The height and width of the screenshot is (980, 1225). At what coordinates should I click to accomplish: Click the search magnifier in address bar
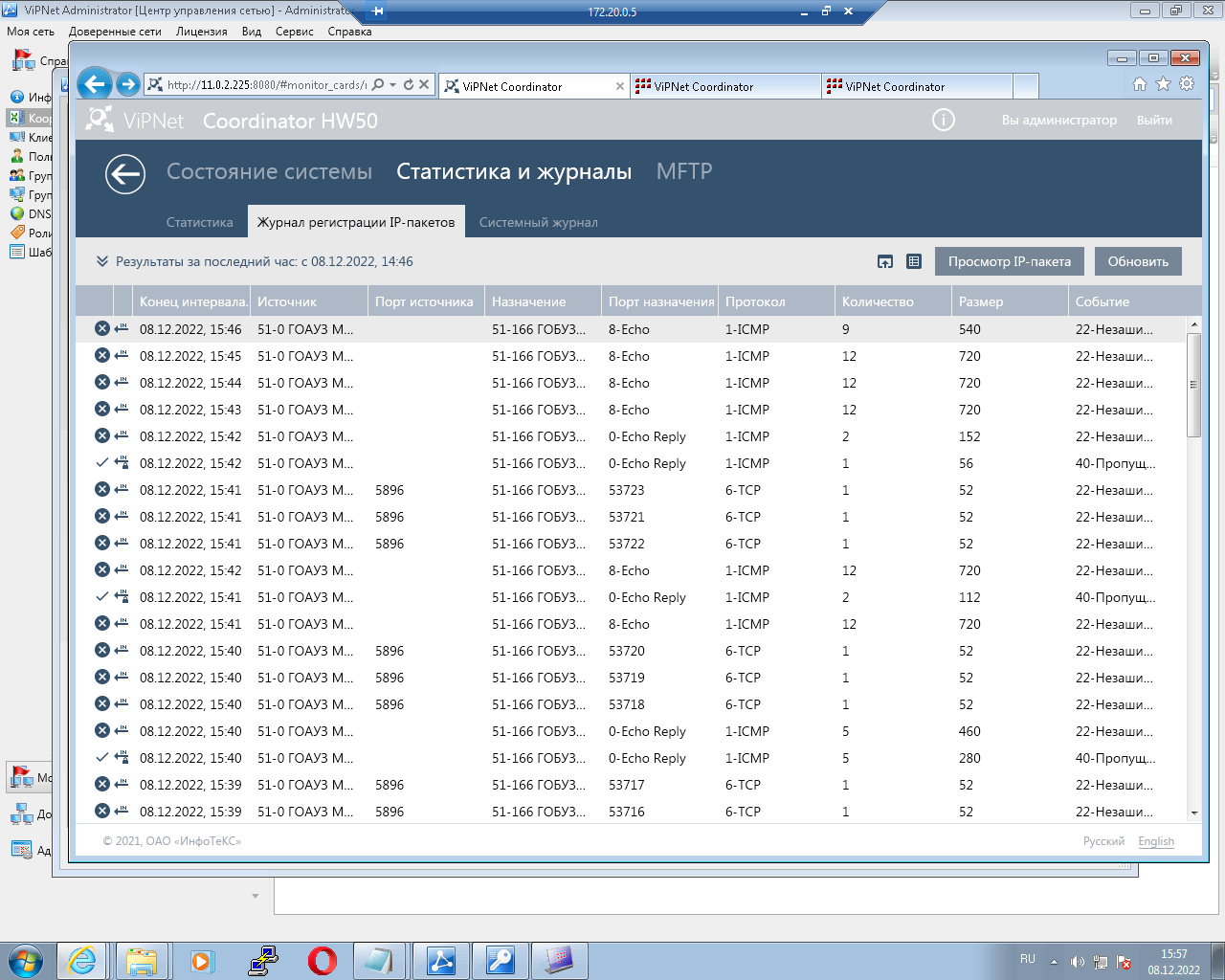tap(378, 84)
